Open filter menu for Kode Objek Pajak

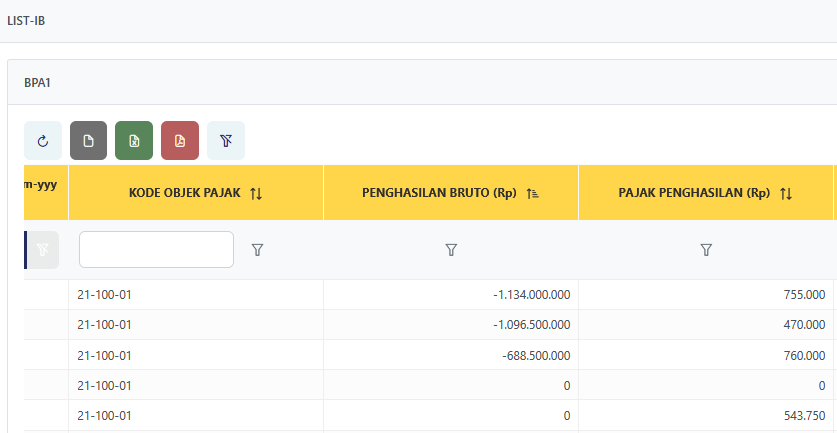pos(257,249)
